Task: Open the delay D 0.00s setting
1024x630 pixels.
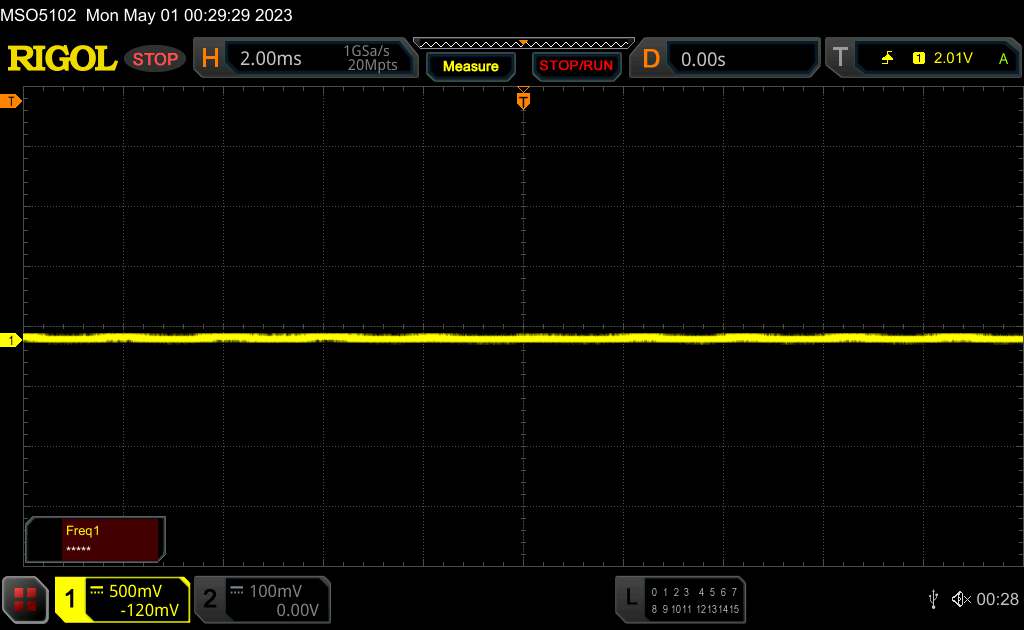Action: tap(724, 59)
